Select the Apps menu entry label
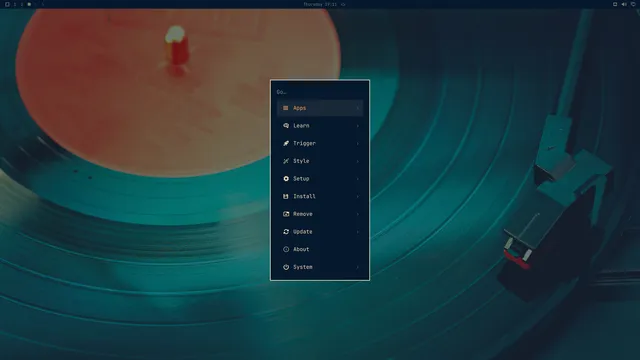This screenshot has height=360, width=640. [x=300, y=108]
